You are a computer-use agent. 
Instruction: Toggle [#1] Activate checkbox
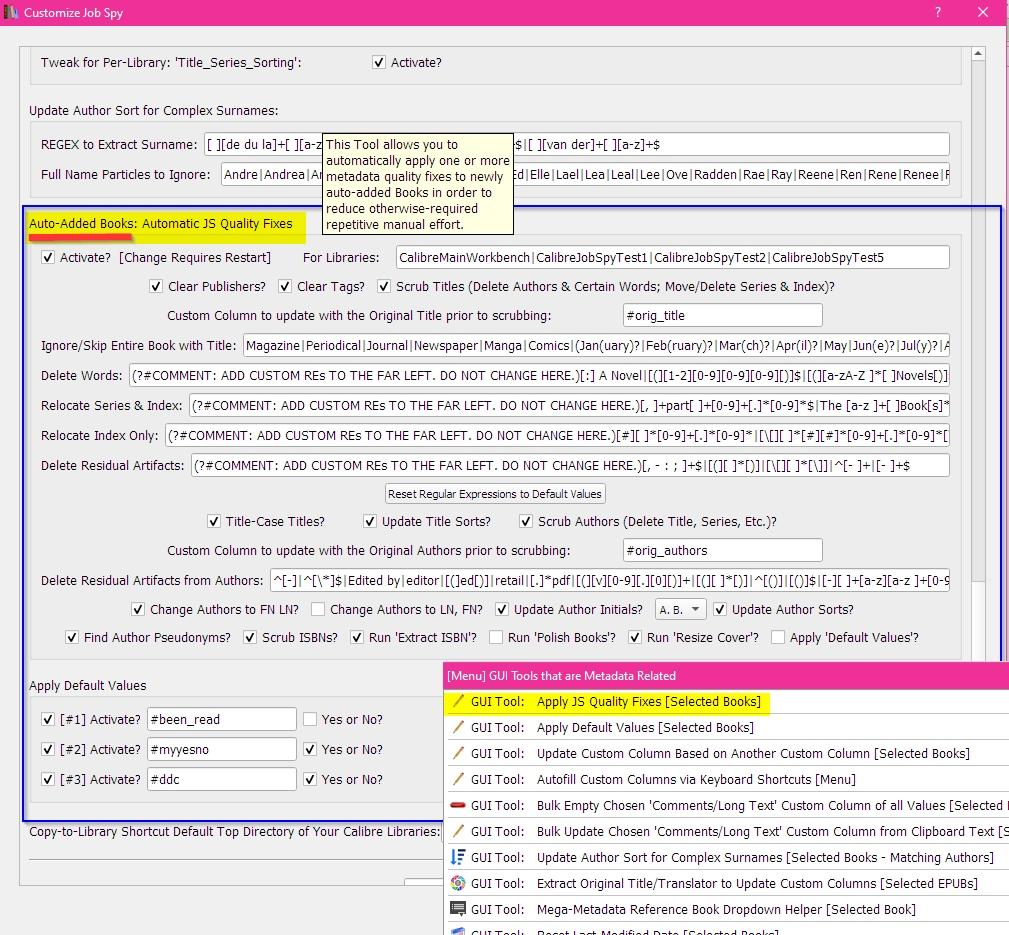pyautogui.click(x=48, y=719)
